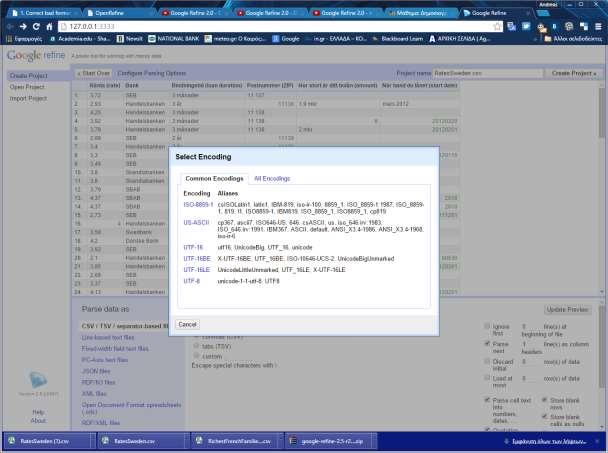Switch to the Common Encodings tab

[214, 178]
